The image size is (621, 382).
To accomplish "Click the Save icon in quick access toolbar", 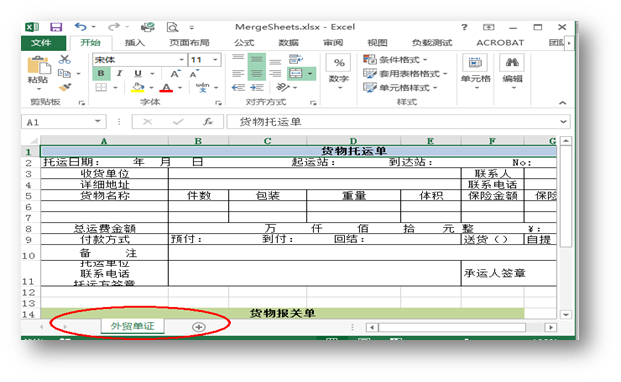I will pos(56,27).
